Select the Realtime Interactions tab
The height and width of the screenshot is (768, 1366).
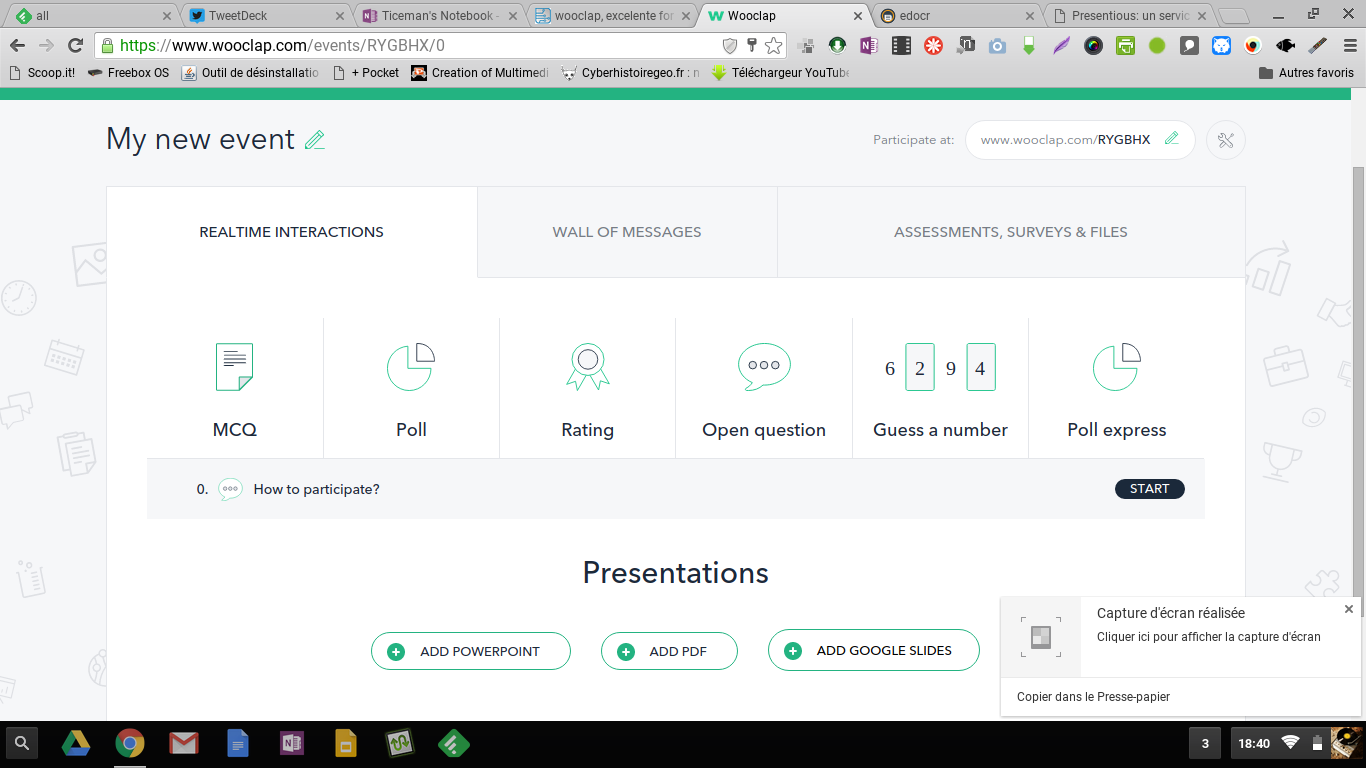click(x=291, y=232)
